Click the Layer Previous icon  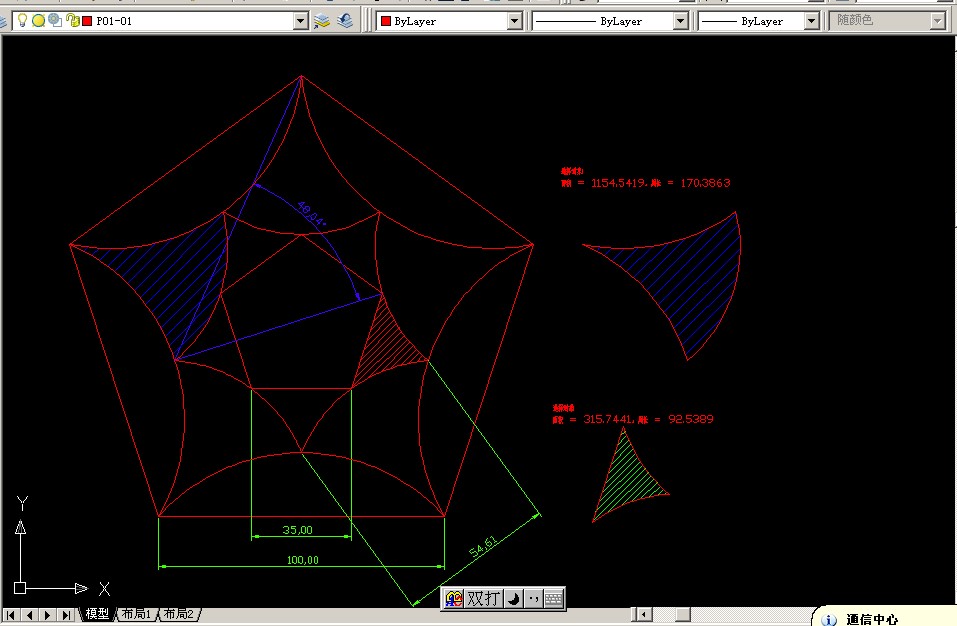click(345, 21)
